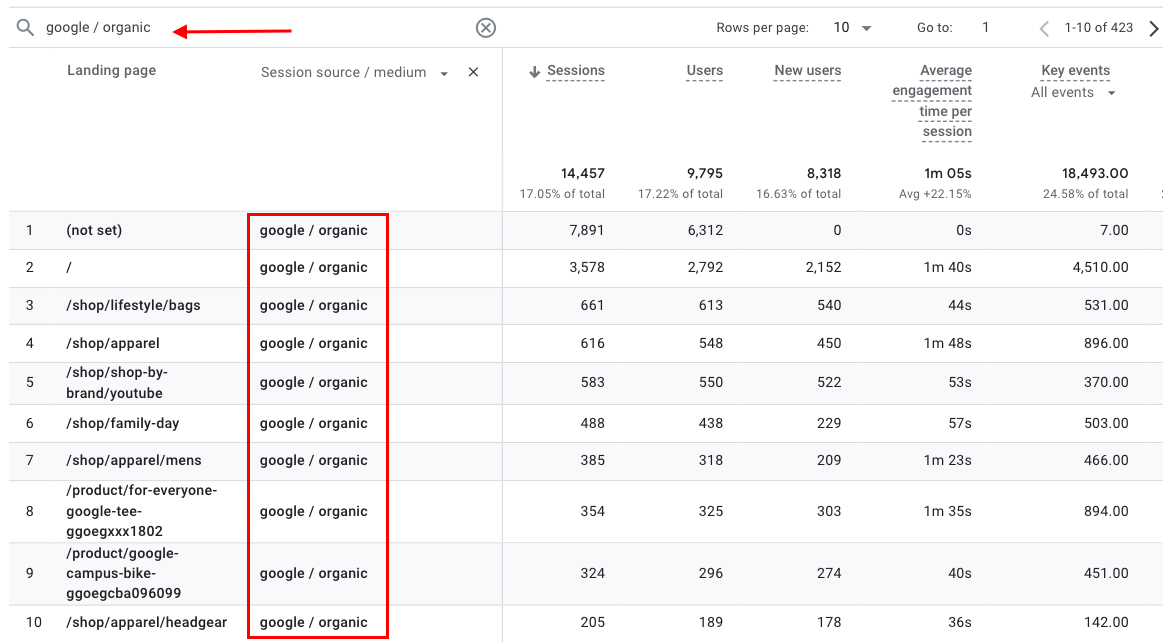Click the search magnifier icon
This screenshot has width=1163, height=643.
25,28
